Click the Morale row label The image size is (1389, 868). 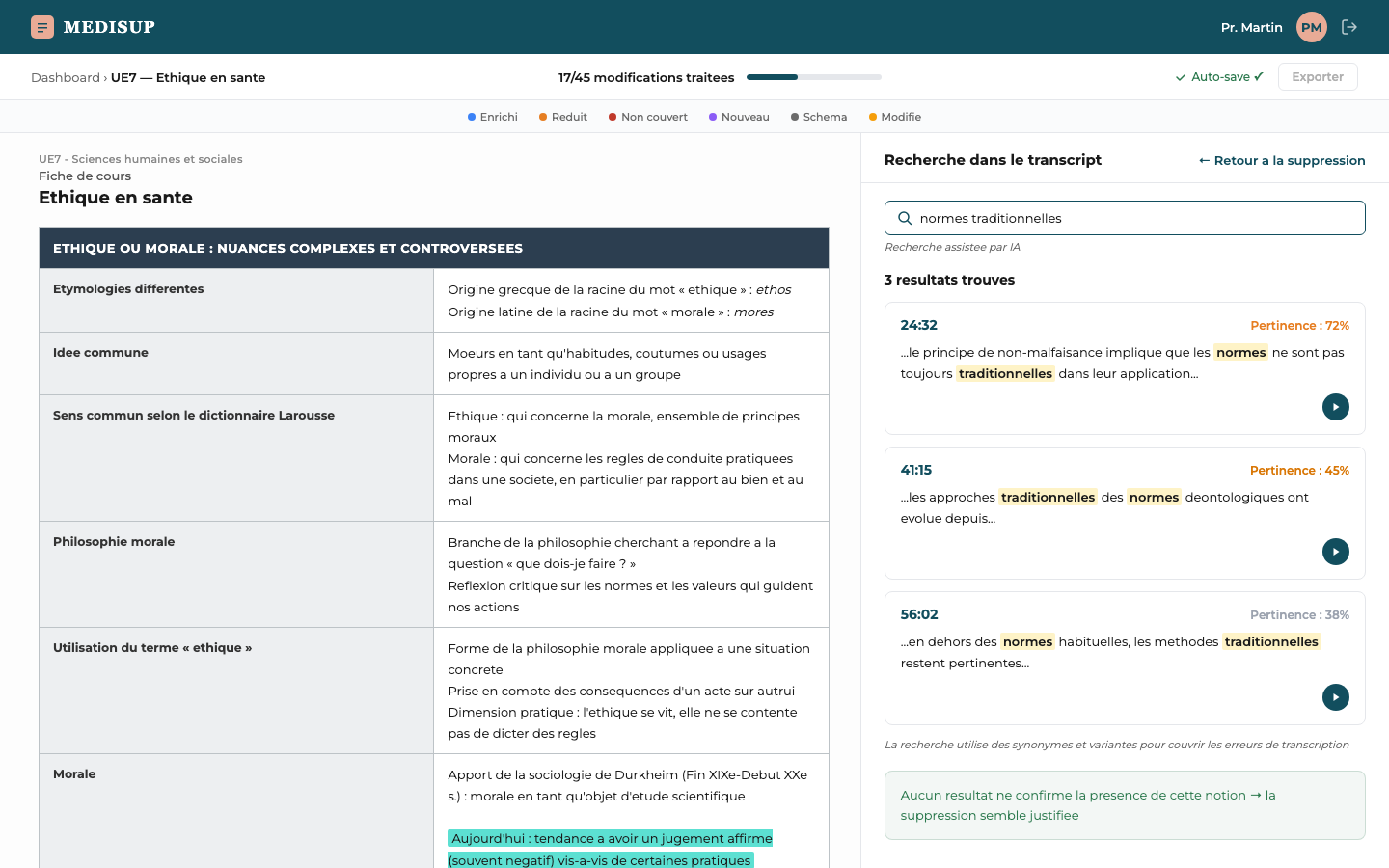tap(74, 773)
